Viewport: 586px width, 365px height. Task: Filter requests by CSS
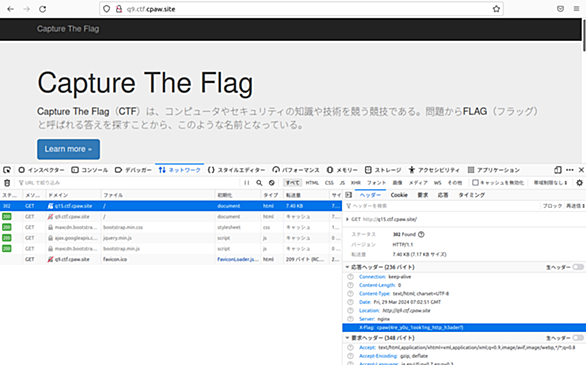tap(329, 183)
